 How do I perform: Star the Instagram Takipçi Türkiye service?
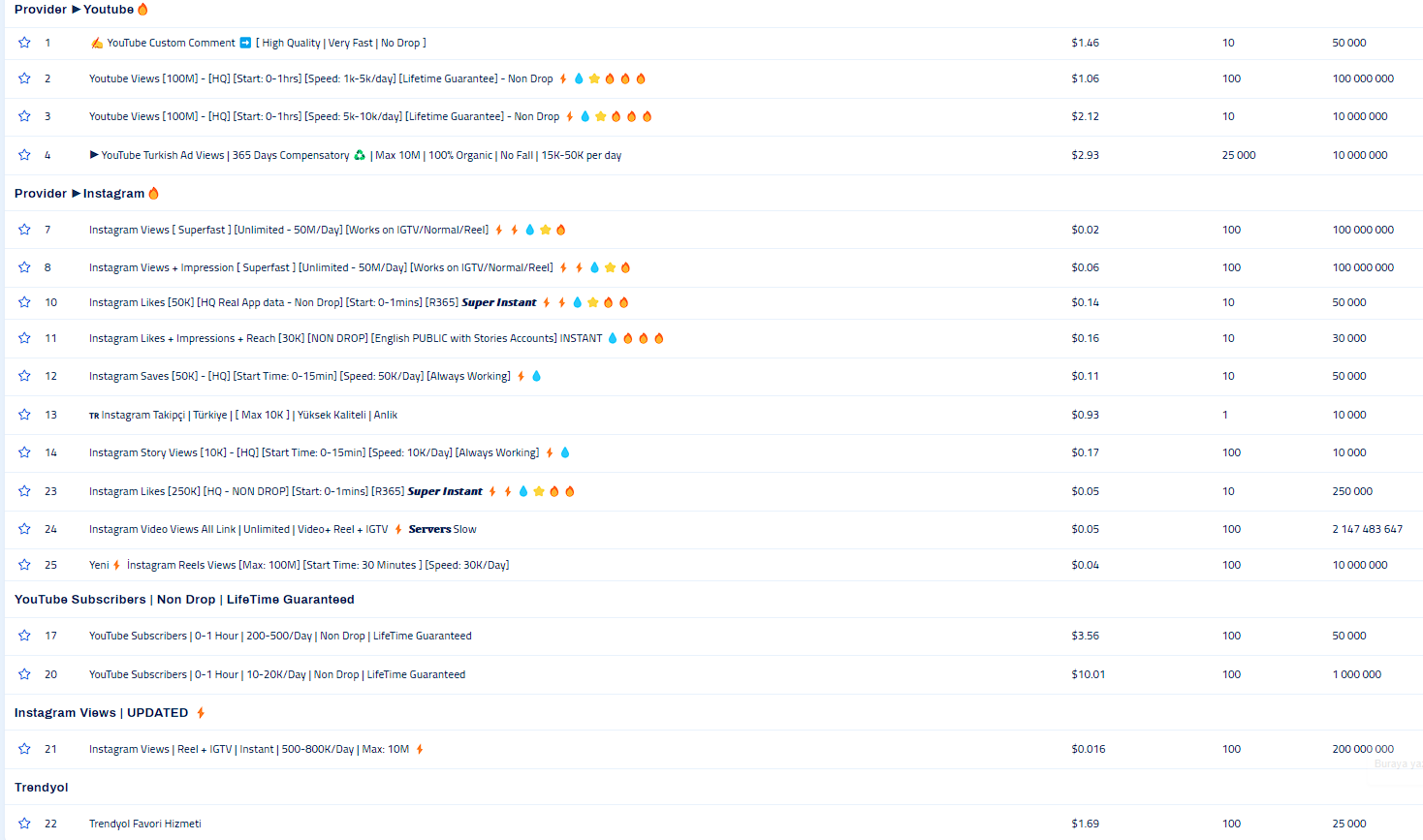pyautogui.click(x=24, y=415)
